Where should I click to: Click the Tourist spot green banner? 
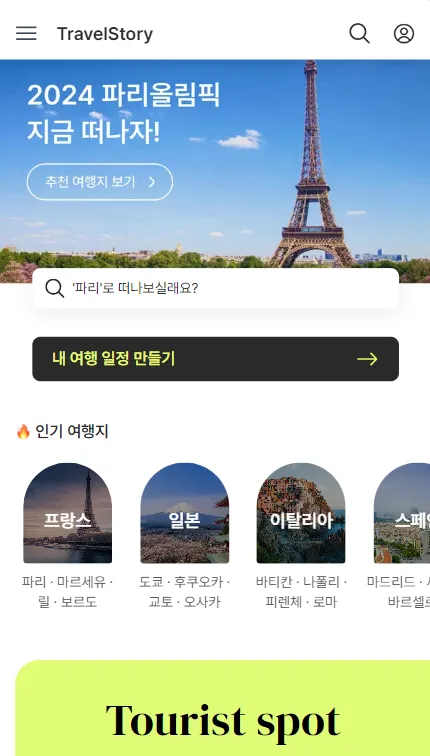coord(223,708)
